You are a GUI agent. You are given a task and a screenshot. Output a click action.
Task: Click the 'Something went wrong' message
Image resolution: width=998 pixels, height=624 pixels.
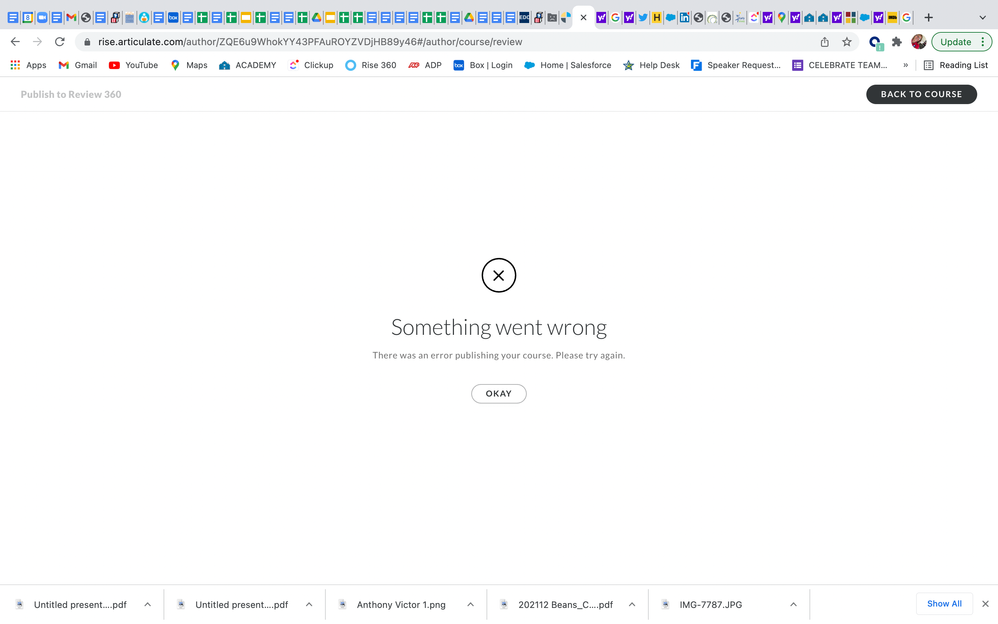tap(498, 327)
